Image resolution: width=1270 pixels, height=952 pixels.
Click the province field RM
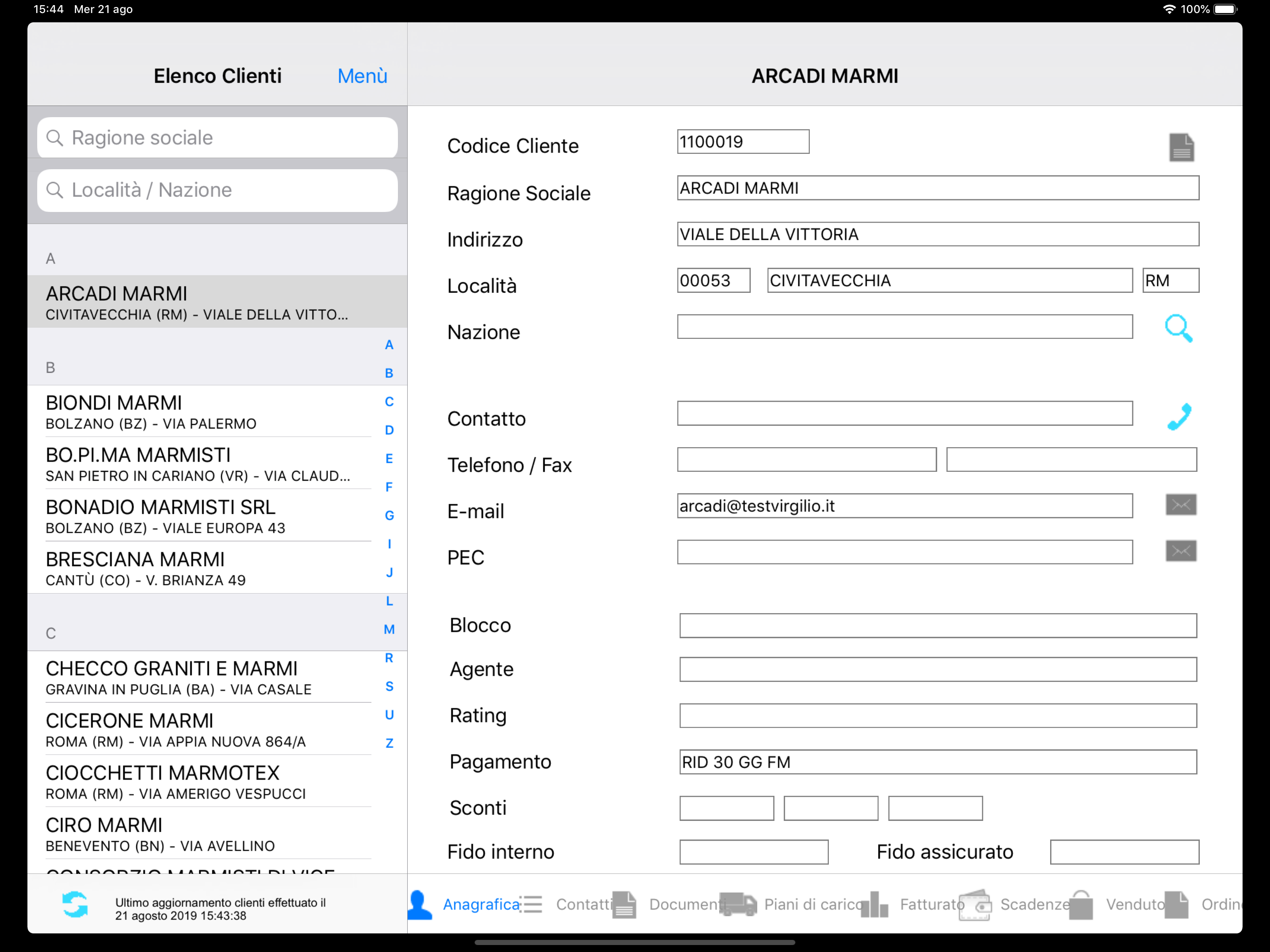pos(1171,281)
